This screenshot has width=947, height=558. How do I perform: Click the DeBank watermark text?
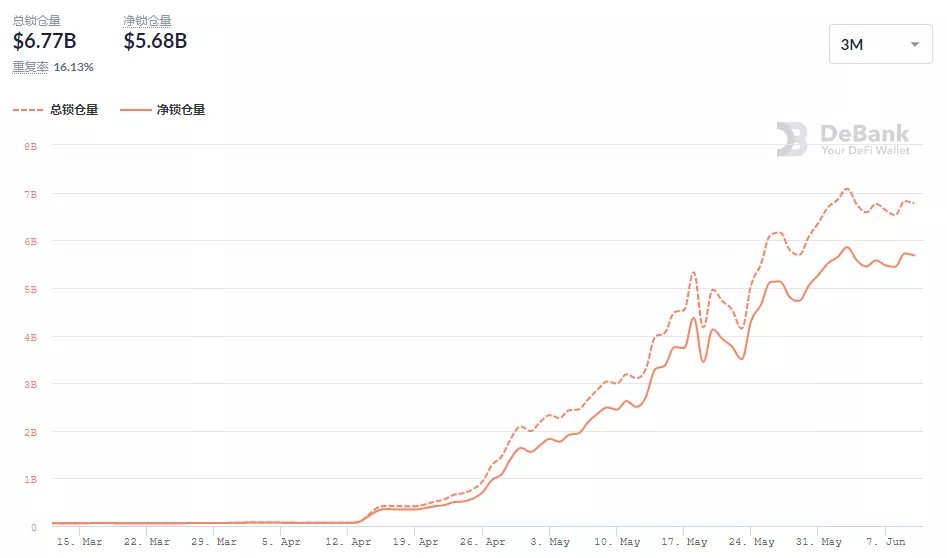tap(864, 133)
